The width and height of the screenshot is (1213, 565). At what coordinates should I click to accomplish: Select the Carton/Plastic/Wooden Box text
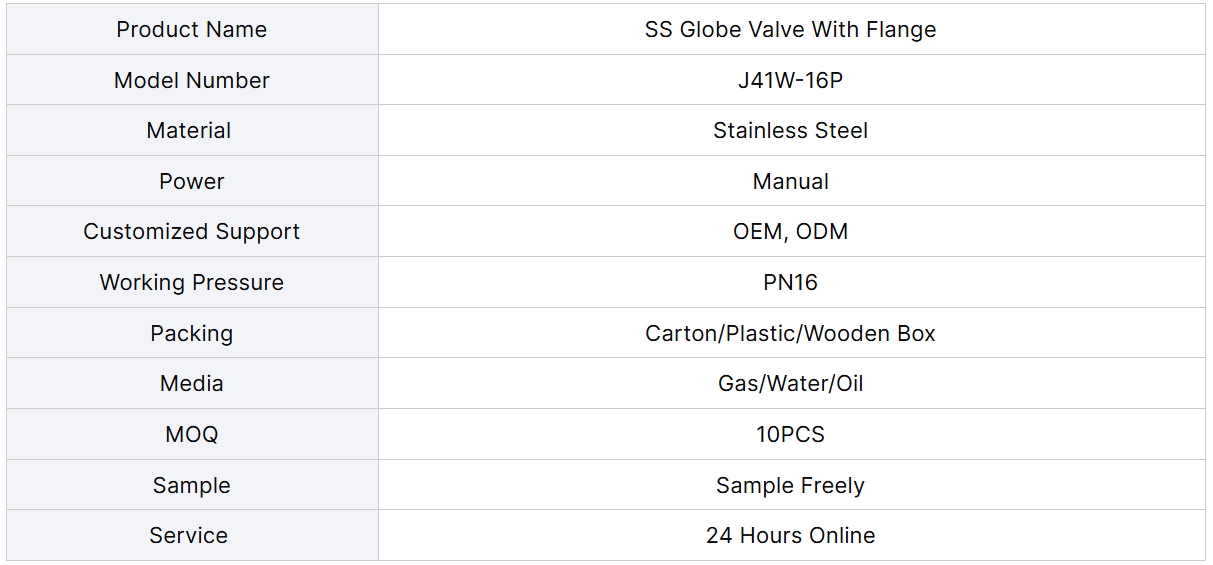coord(790,334)
